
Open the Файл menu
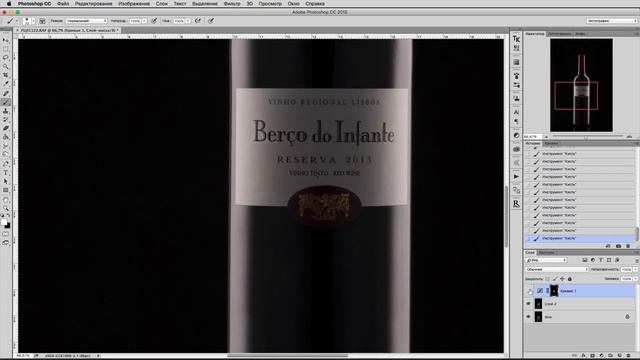tap(63, 4)
